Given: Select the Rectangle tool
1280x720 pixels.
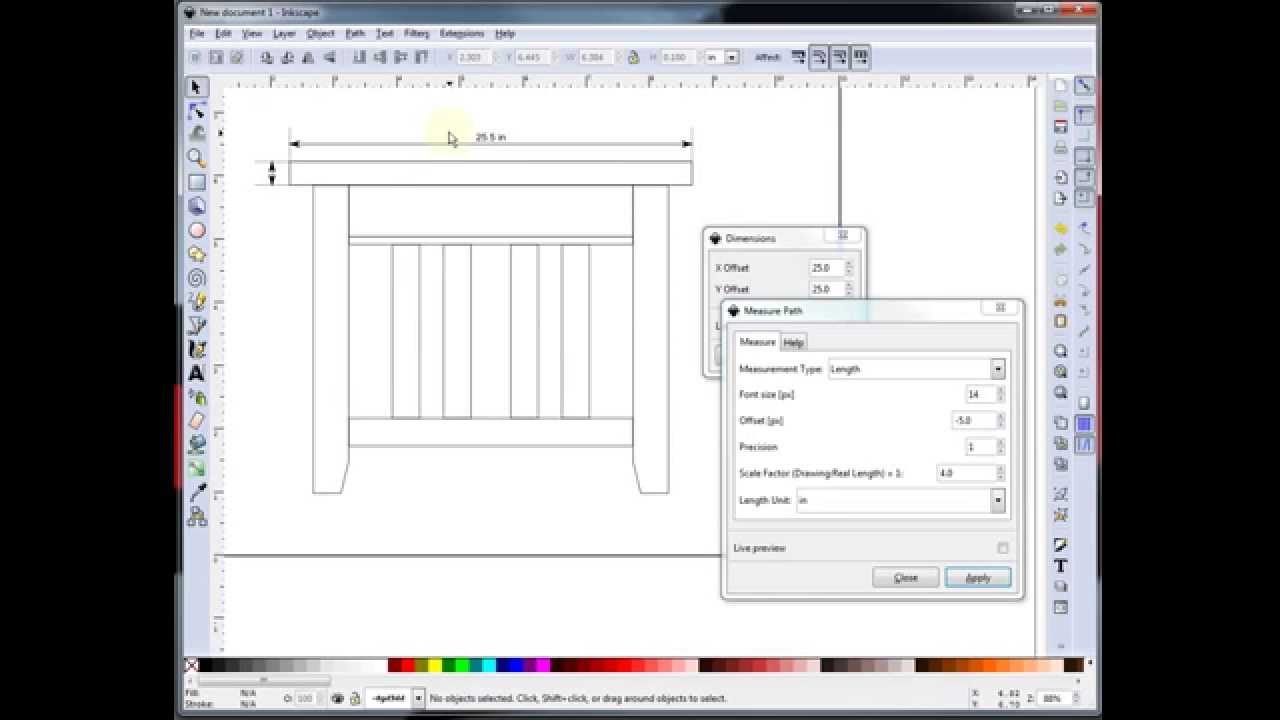Looking at the screenshot, I should click(x=197, y=182).
